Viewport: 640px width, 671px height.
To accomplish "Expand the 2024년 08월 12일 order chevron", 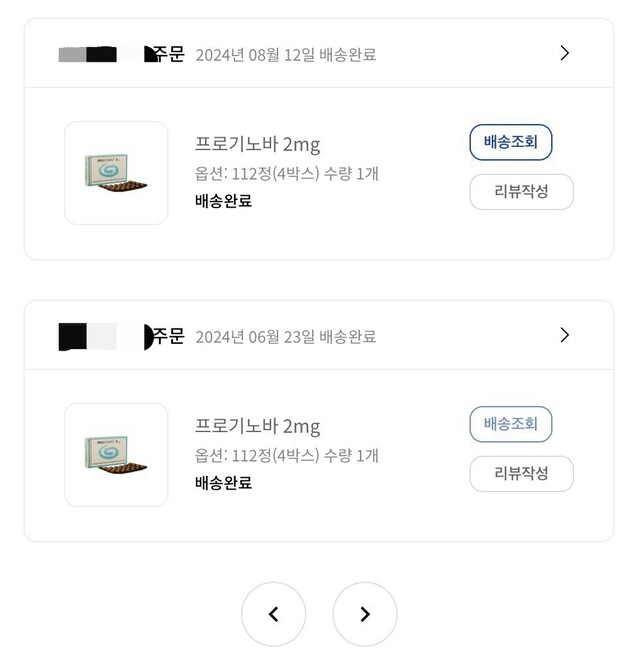I will (564, 53).
